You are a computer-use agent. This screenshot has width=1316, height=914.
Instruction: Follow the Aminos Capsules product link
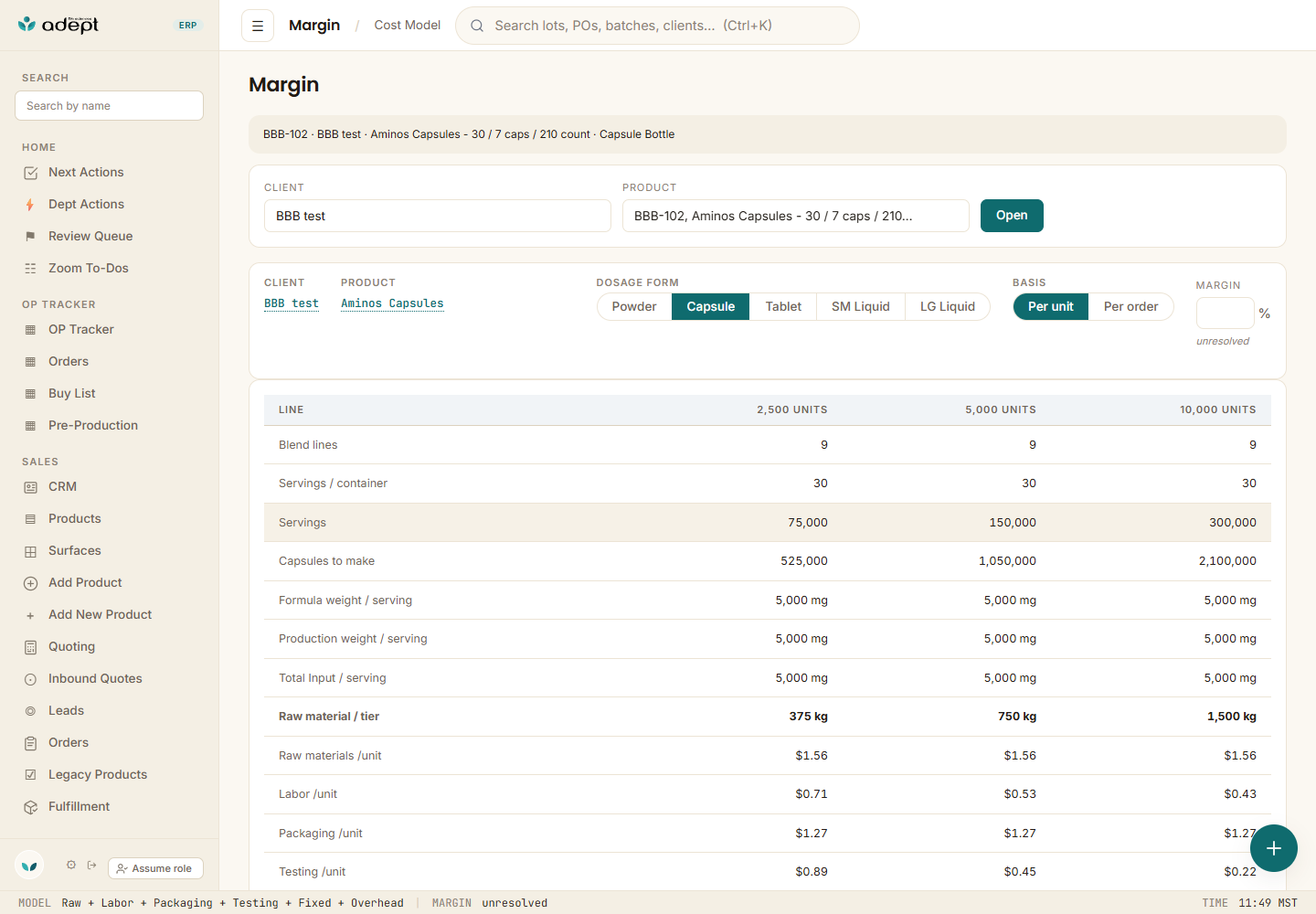coord(392,303)
